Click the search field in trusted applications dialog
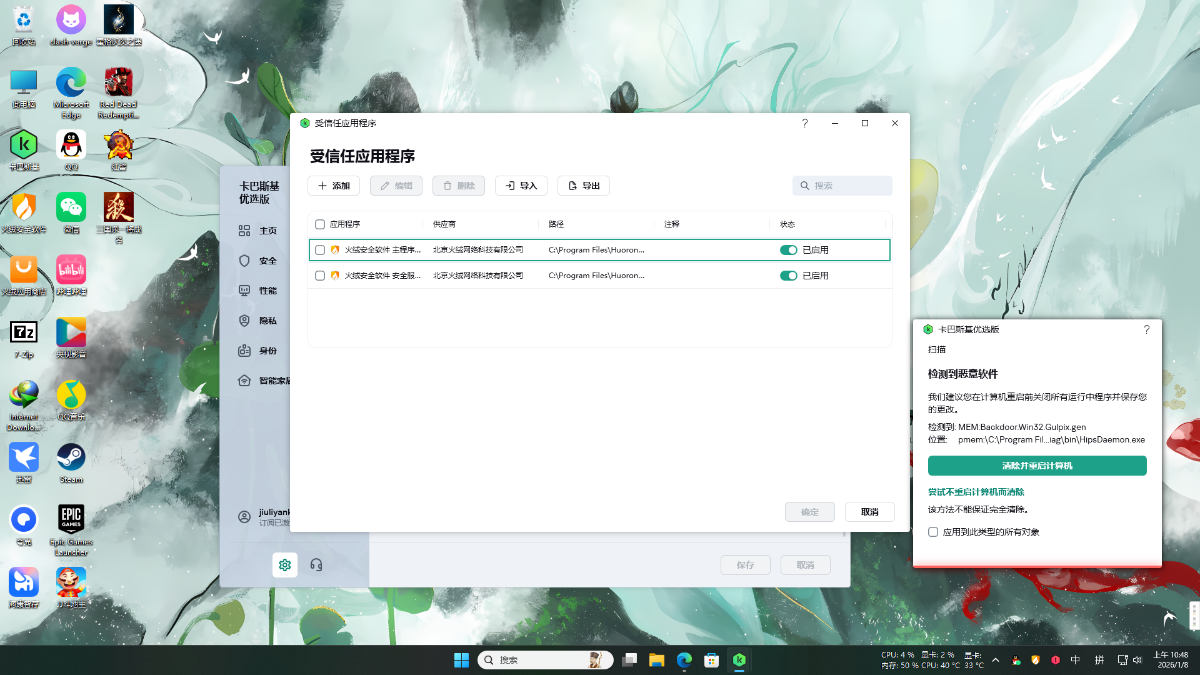The image size is (1200, 675). 842,186
